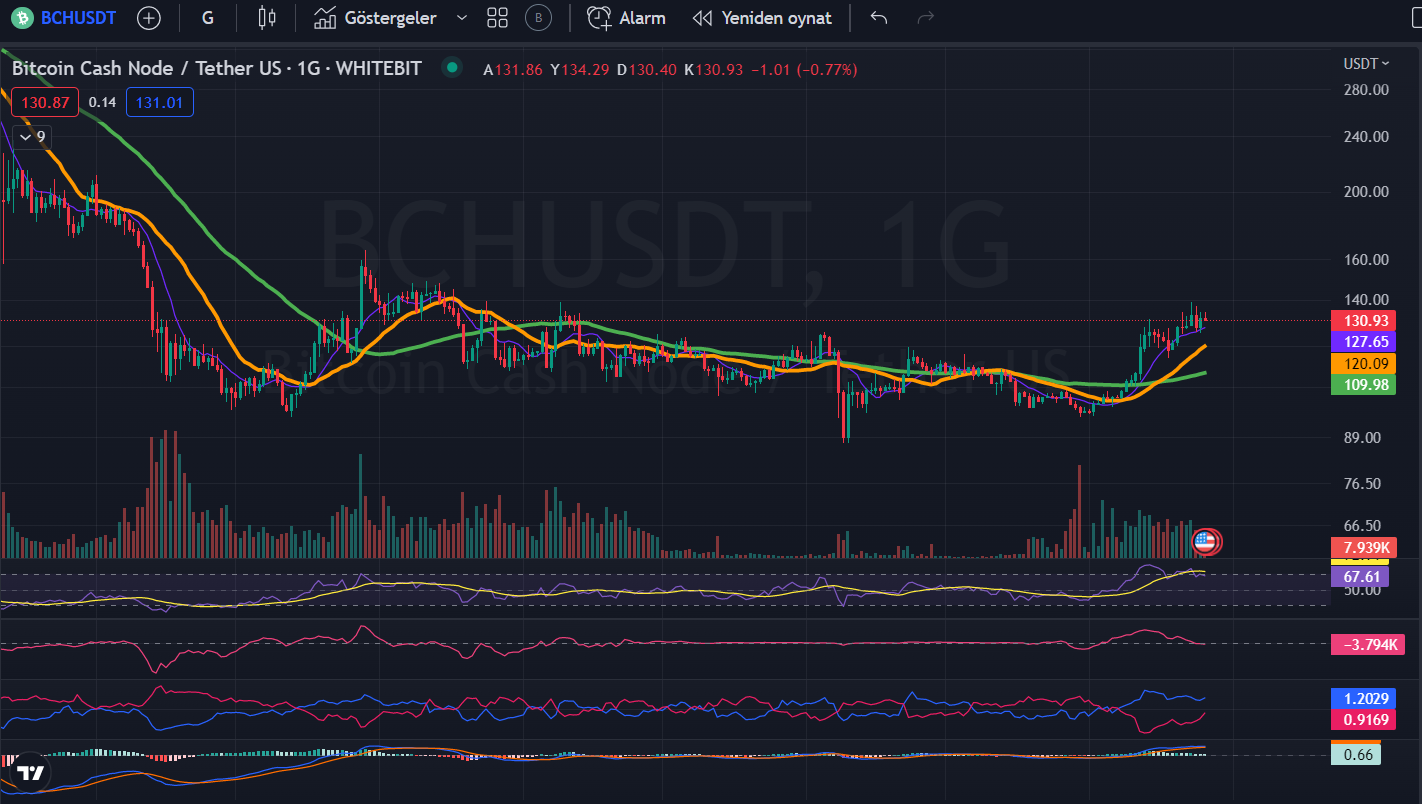Click the blue 1.2029 indicator label
This screenshot has width=1422, height=804.
1365,699
